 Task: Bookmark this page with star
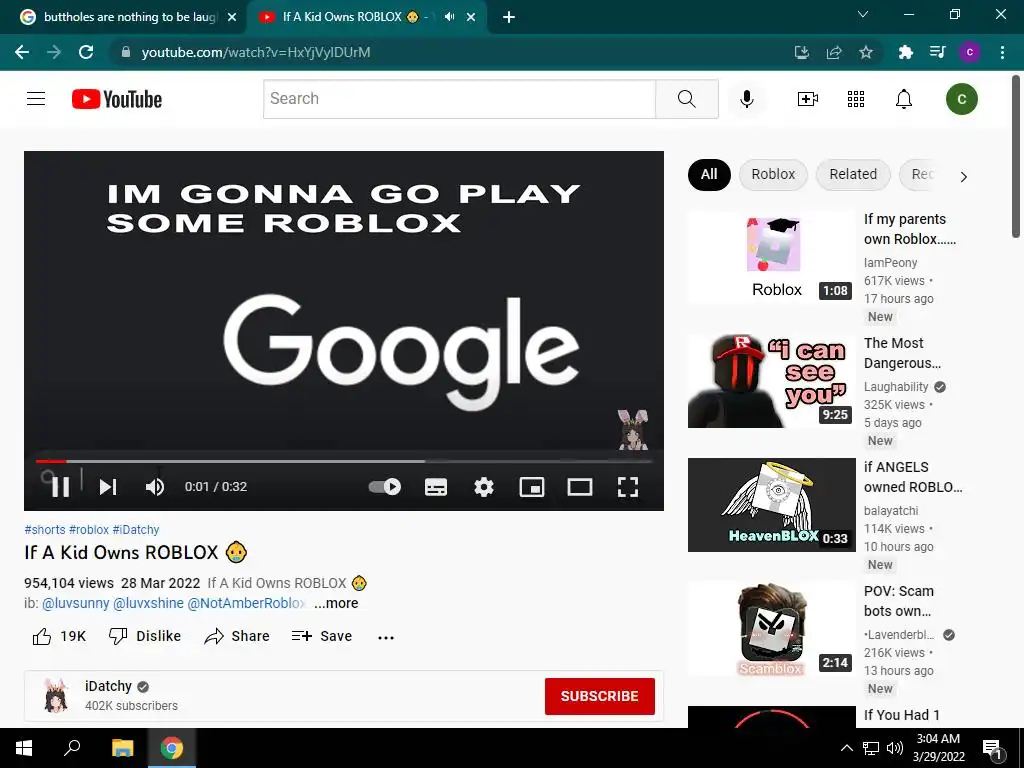click(x=866, y=52)
